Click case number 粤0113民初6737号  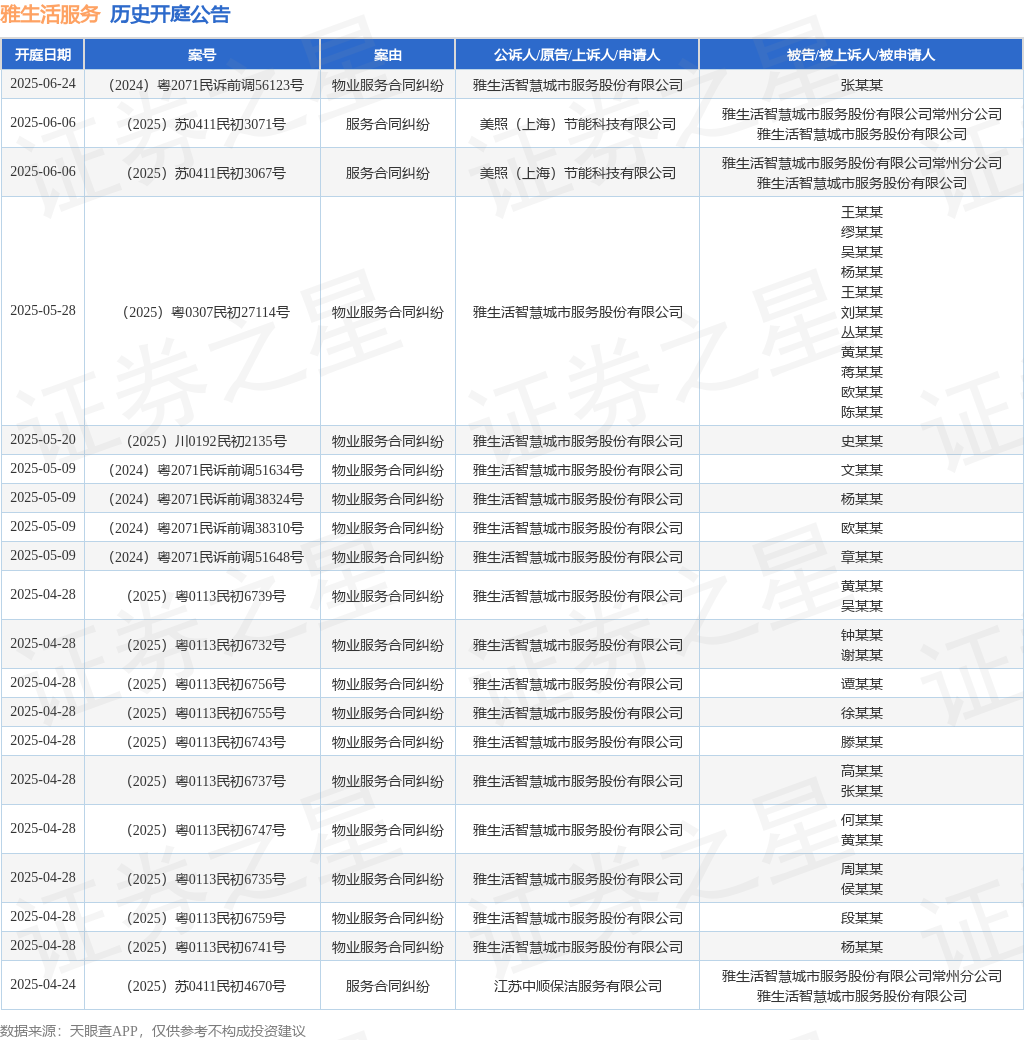pos(206,781)
